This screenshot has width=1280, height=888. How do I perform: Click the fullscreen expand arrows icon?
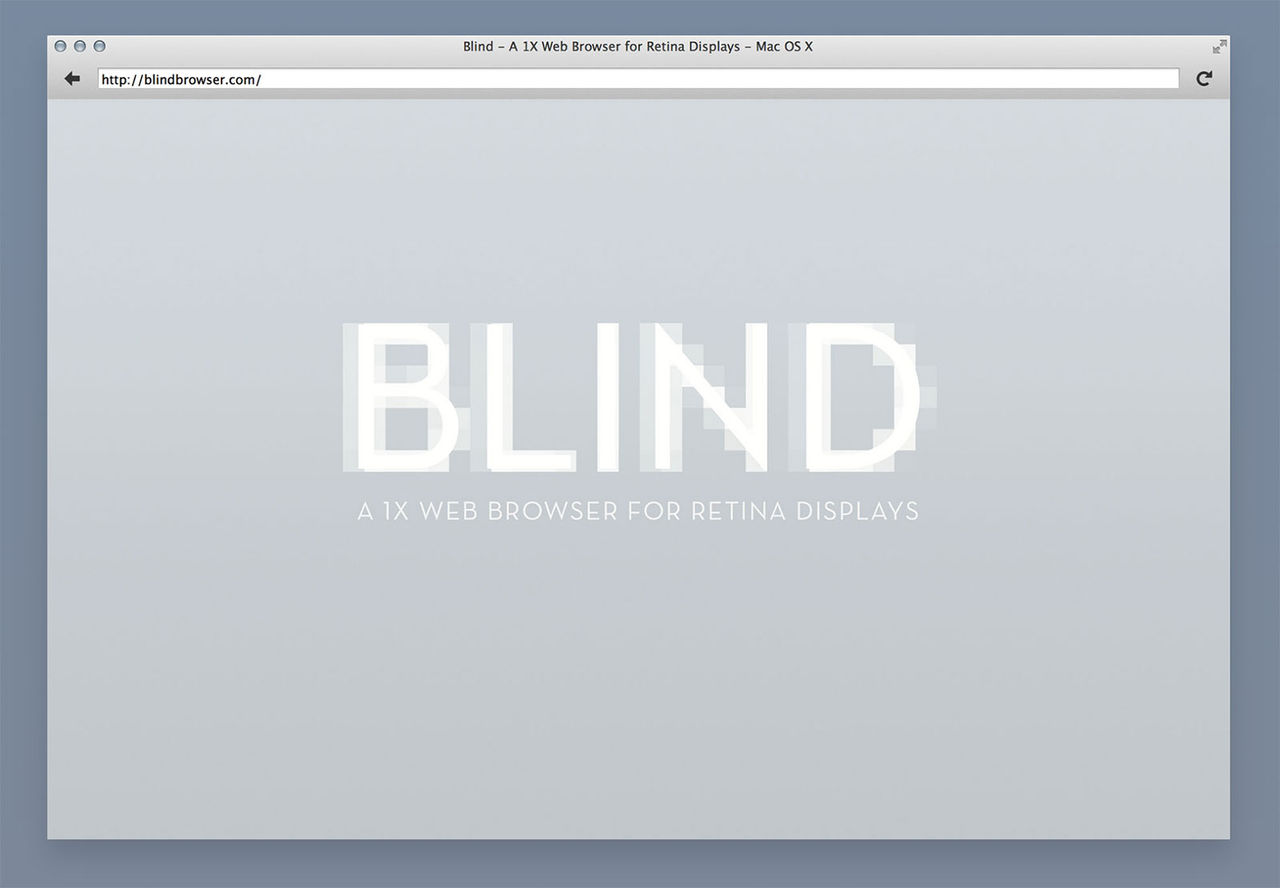click(1218, 45)
